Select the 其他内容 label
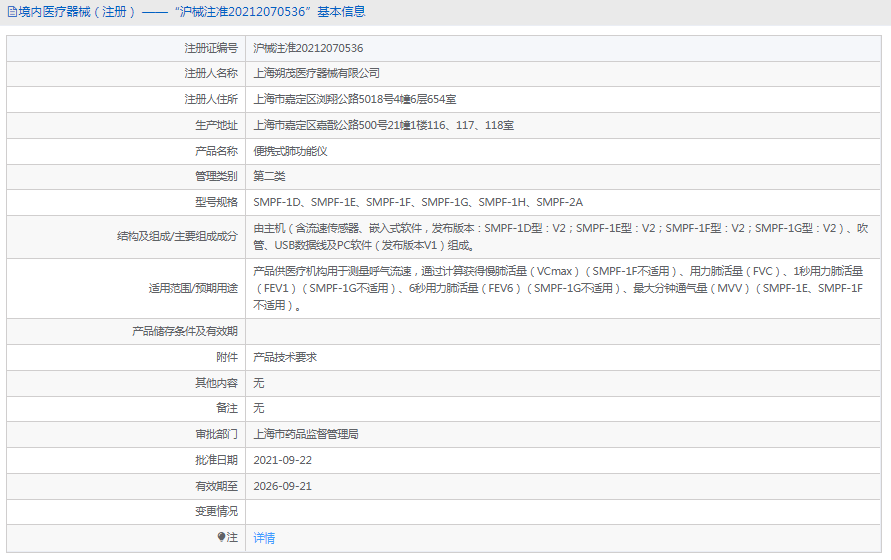This screenshot has height=560, width=891. (x=216, y=383)
